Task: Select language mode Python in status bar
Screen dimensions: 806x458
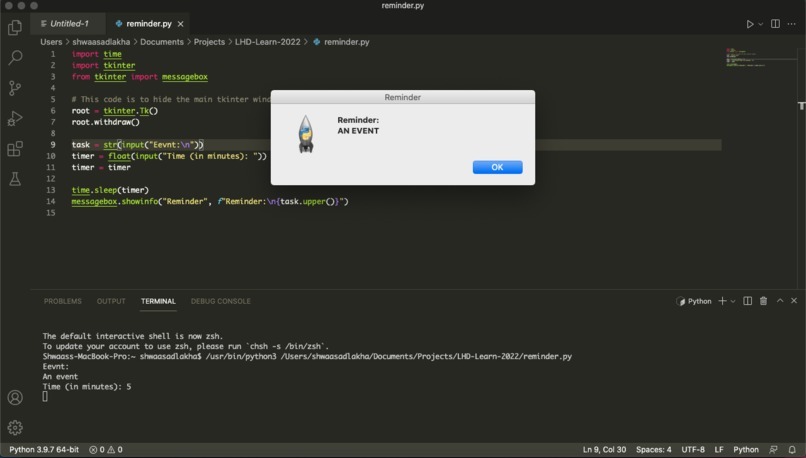Action: pos(746,450)
